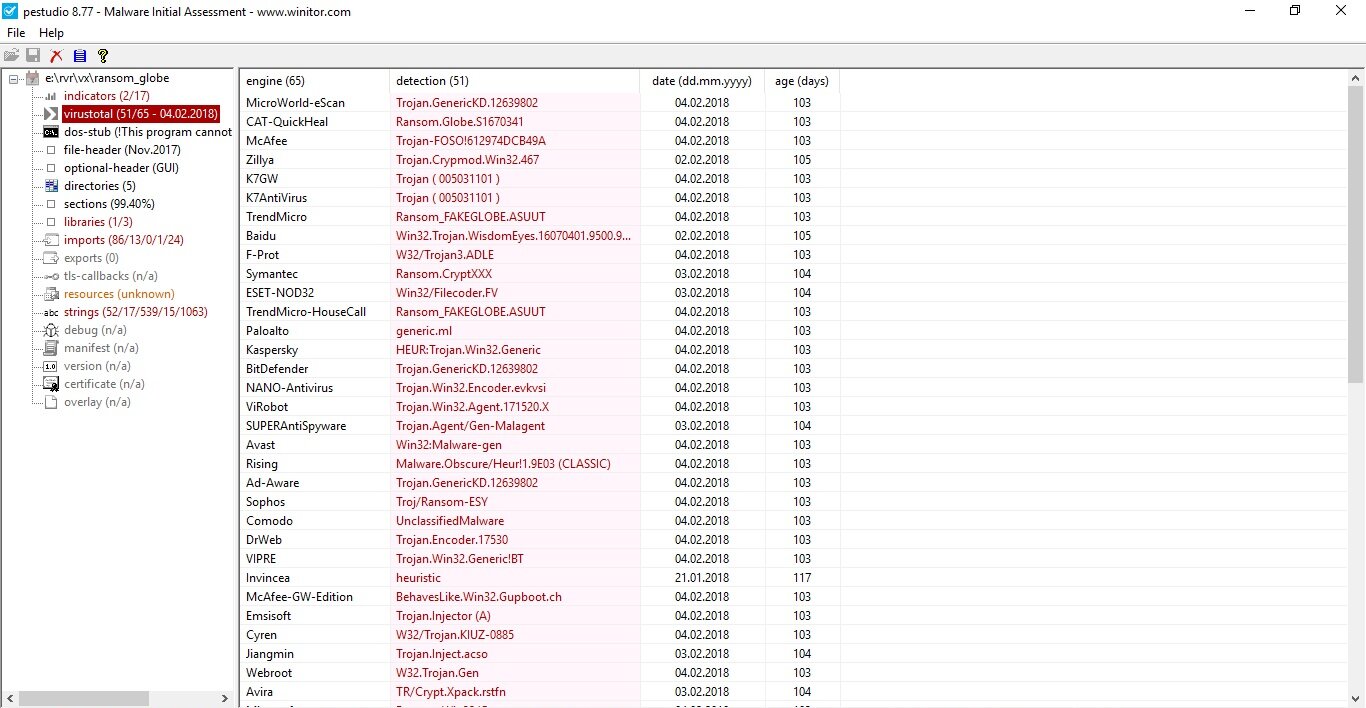Click the Trojan-FOSO!612974DCB49A detection
Screen dimensions: 1366x708
click(471, 140)
